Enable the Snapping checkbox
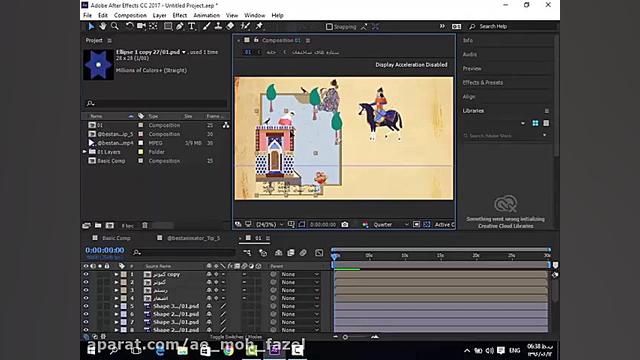 pos(329,27)
